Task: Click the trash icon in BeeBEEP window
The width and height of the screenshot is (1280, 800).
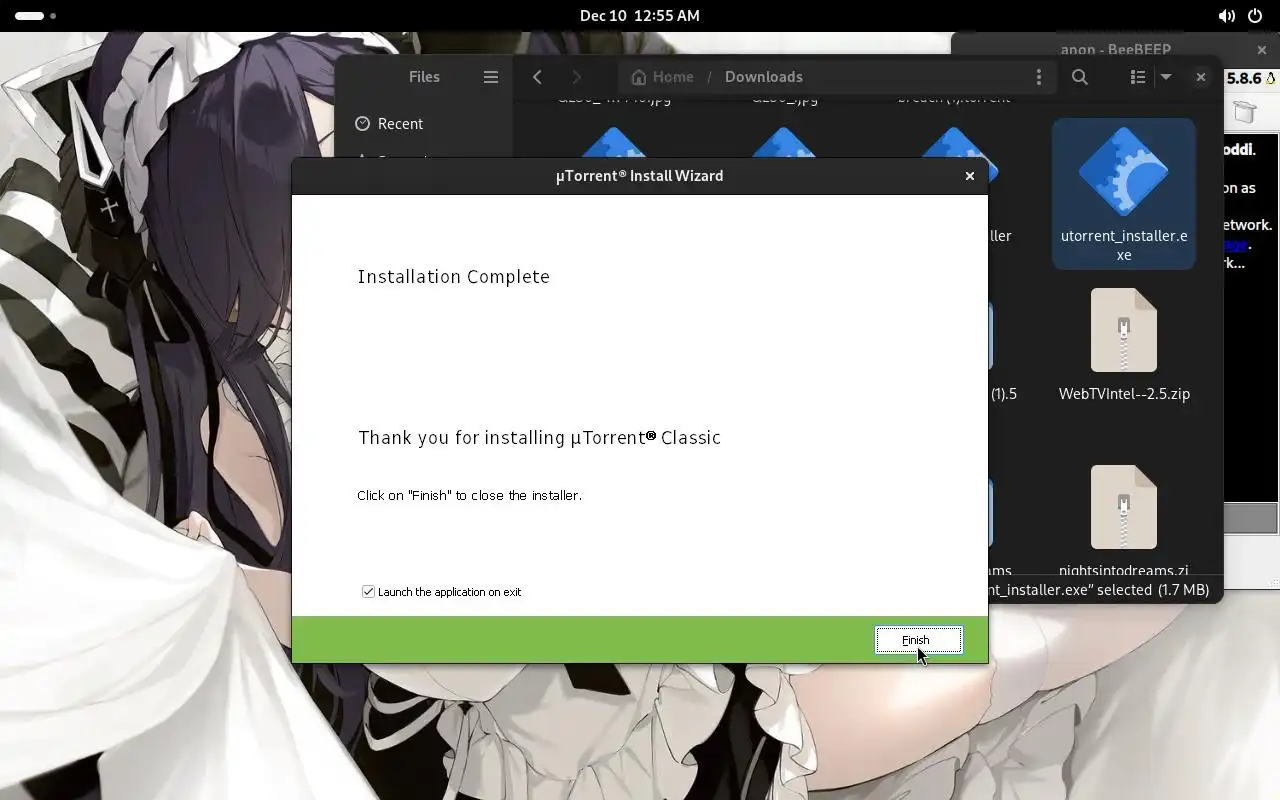Action: pos(1243,111)
